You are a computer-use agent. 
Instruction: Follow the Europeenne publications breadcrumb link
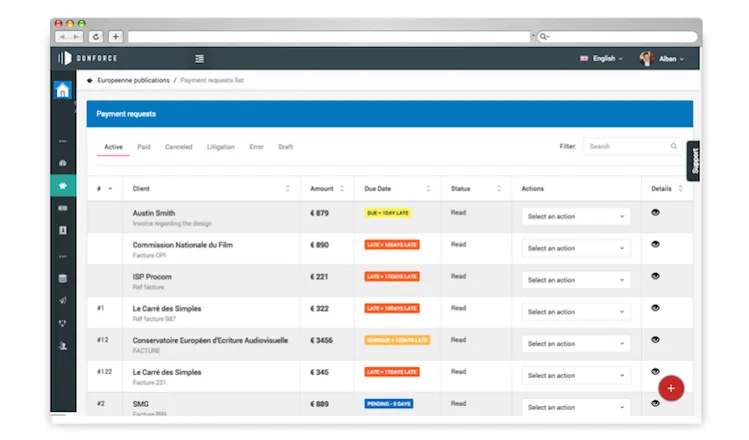point(133,80)
